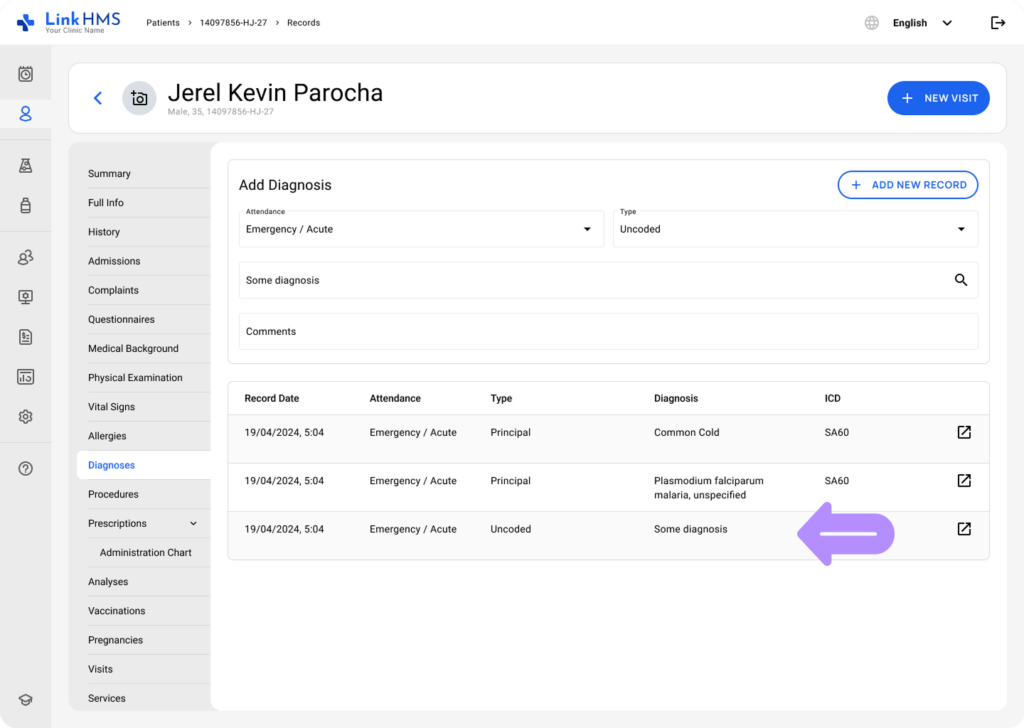The height and width of the screenshot is (728, 1024).
Task: Expand the Attendance dropdown showing Emergency / Acute
Action: pyautogui.click(x=588, y=229)
